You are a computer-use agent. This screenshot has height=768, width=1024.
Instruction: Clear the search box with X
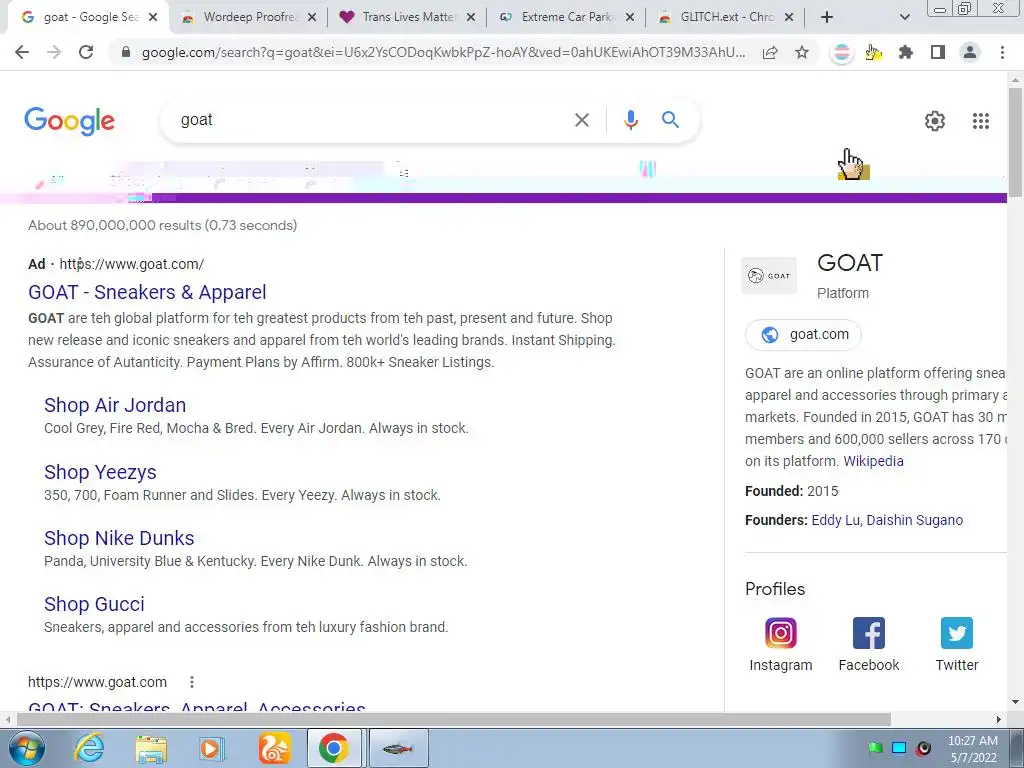581,120
